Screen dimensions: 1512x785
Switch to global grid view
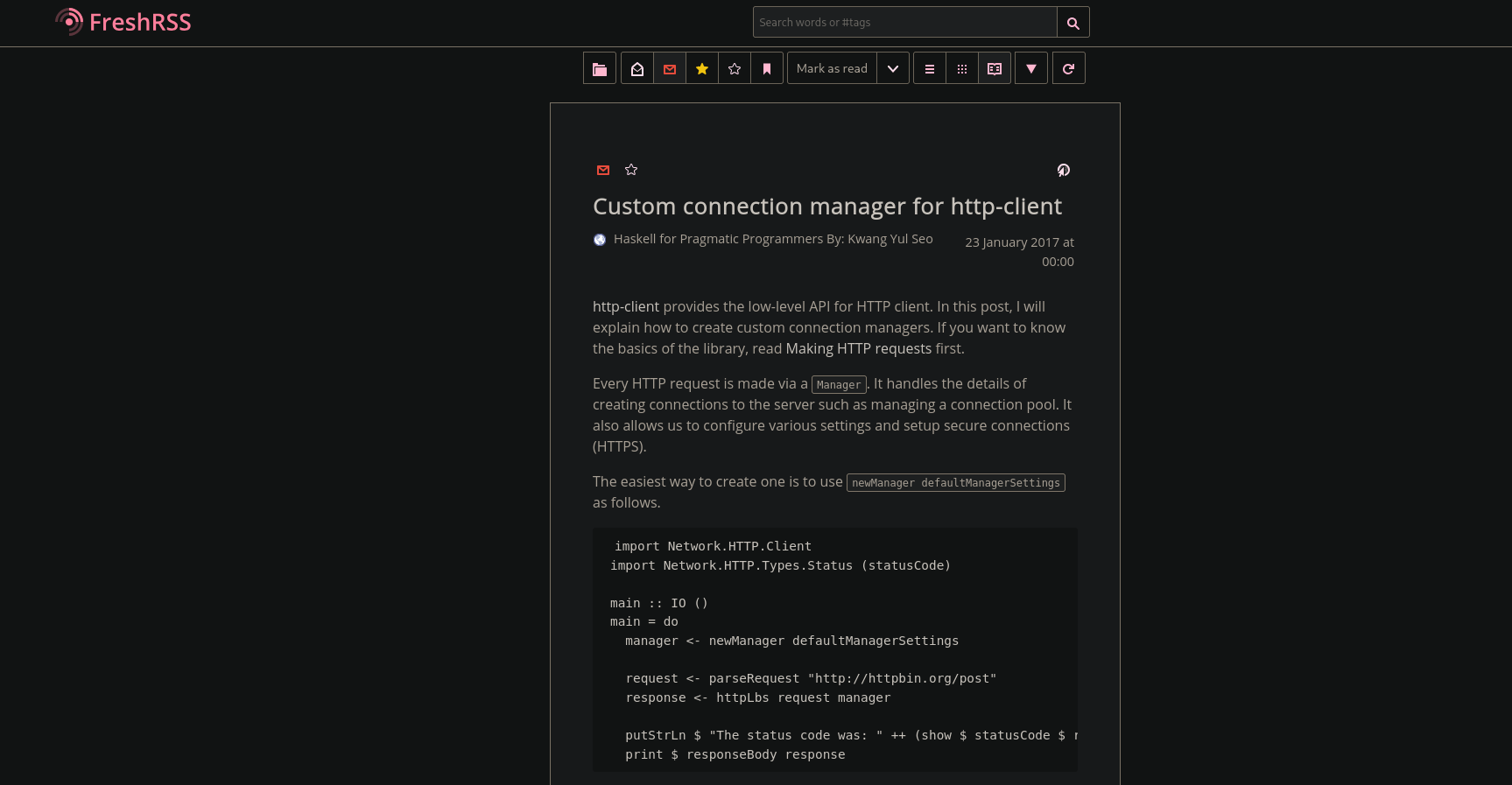point(962,68)
